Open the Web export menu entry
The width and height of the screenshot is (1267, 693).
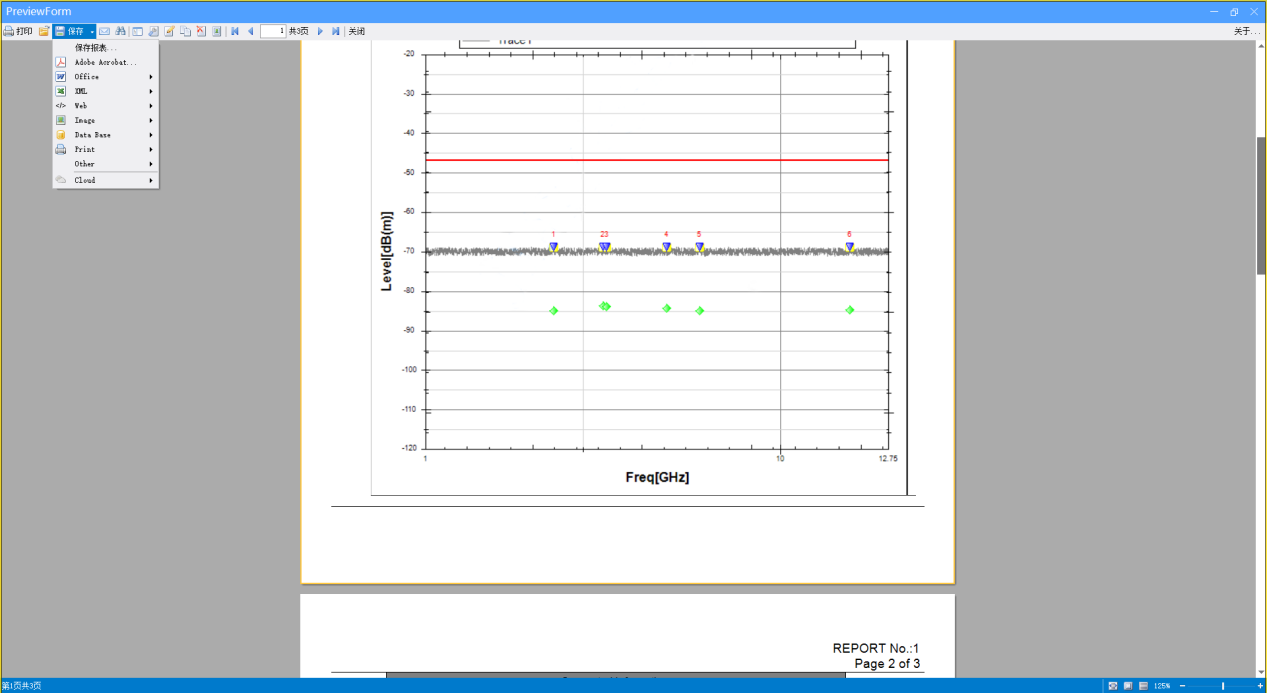105,106
